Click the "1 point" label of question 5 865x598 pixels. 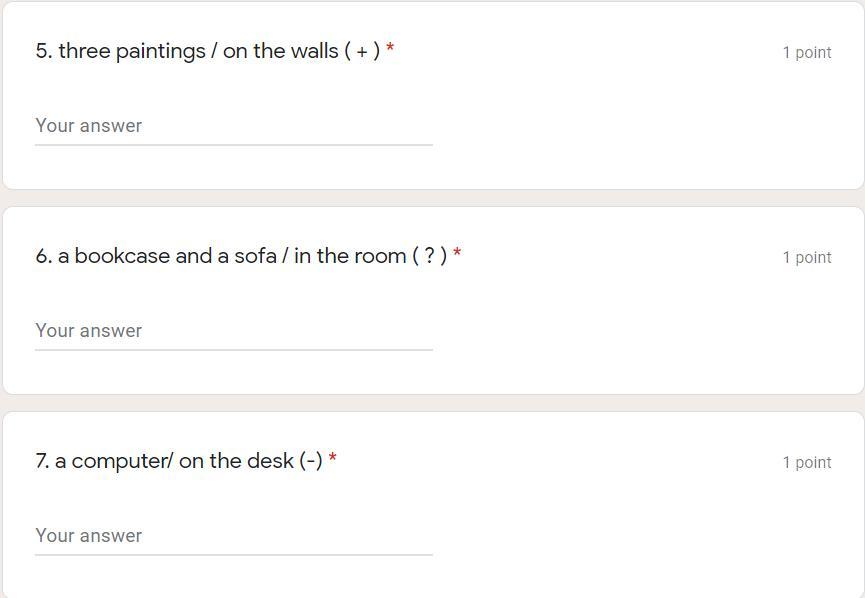(x=806, y=53)
